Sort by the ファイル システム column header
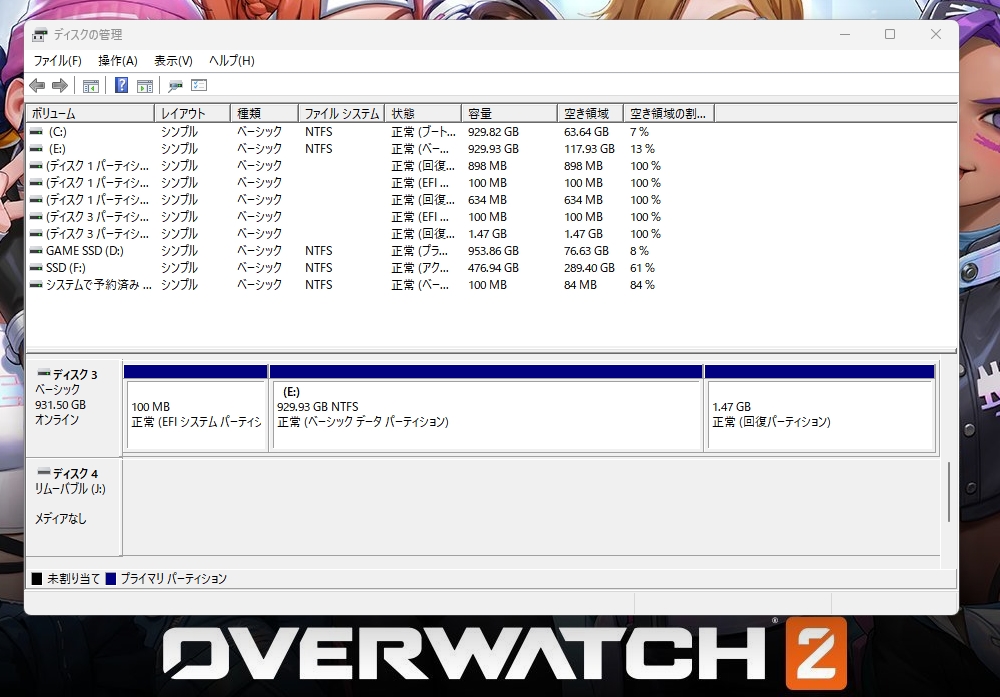The image size is (1000, 697). pyautogui.click(x=341, y=114)
